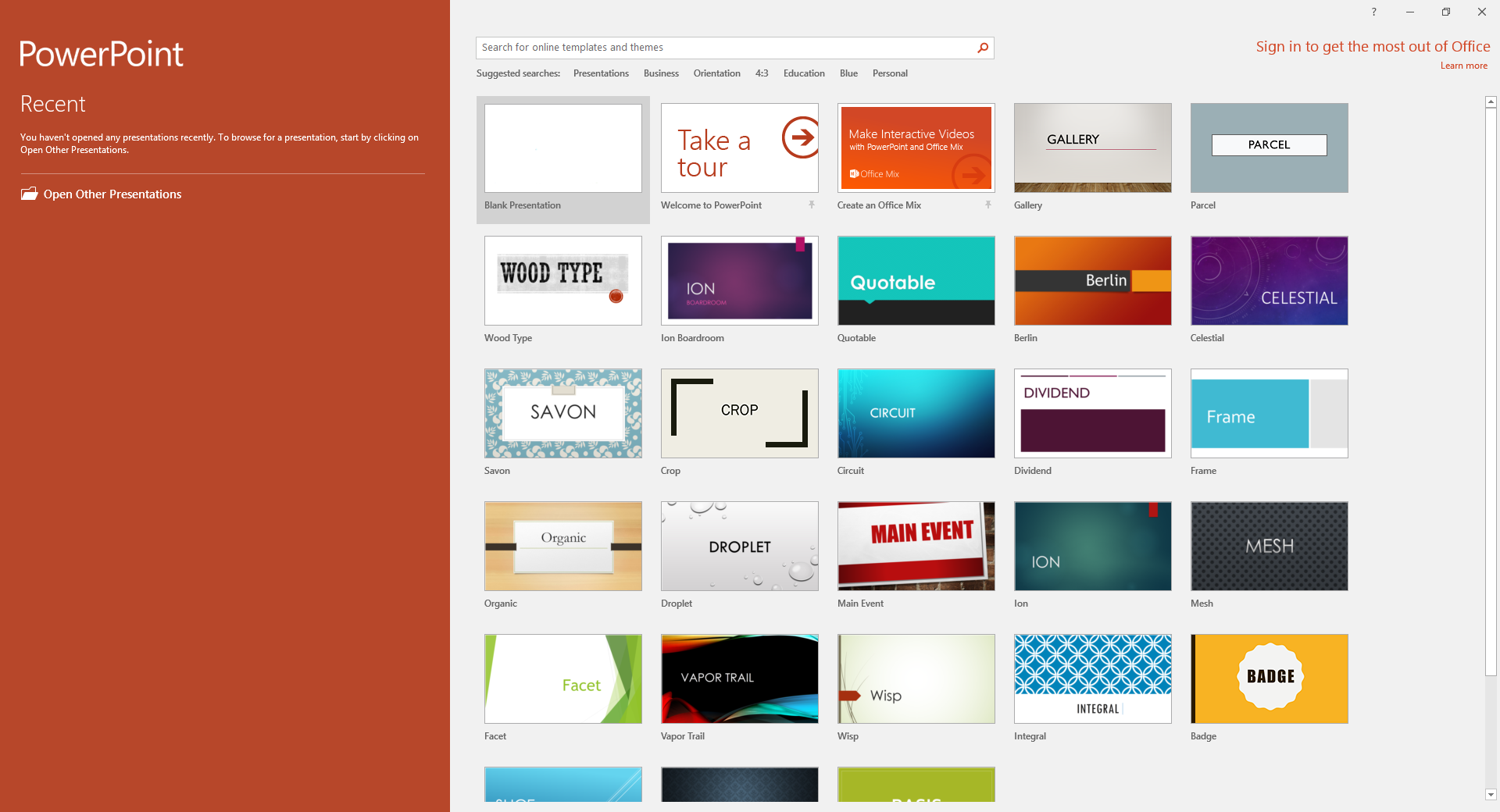
Task: Select the Droplet theme thumbnail
Action: click(740, 547)
